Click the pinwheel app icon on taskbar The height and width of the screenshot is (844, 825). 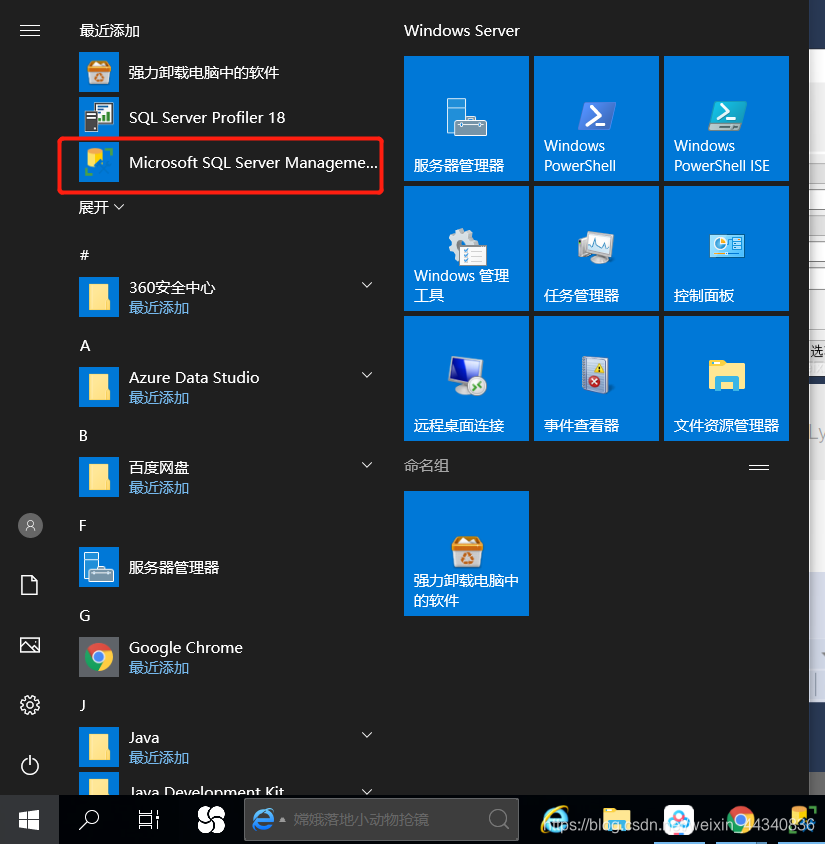click(211, 820)
